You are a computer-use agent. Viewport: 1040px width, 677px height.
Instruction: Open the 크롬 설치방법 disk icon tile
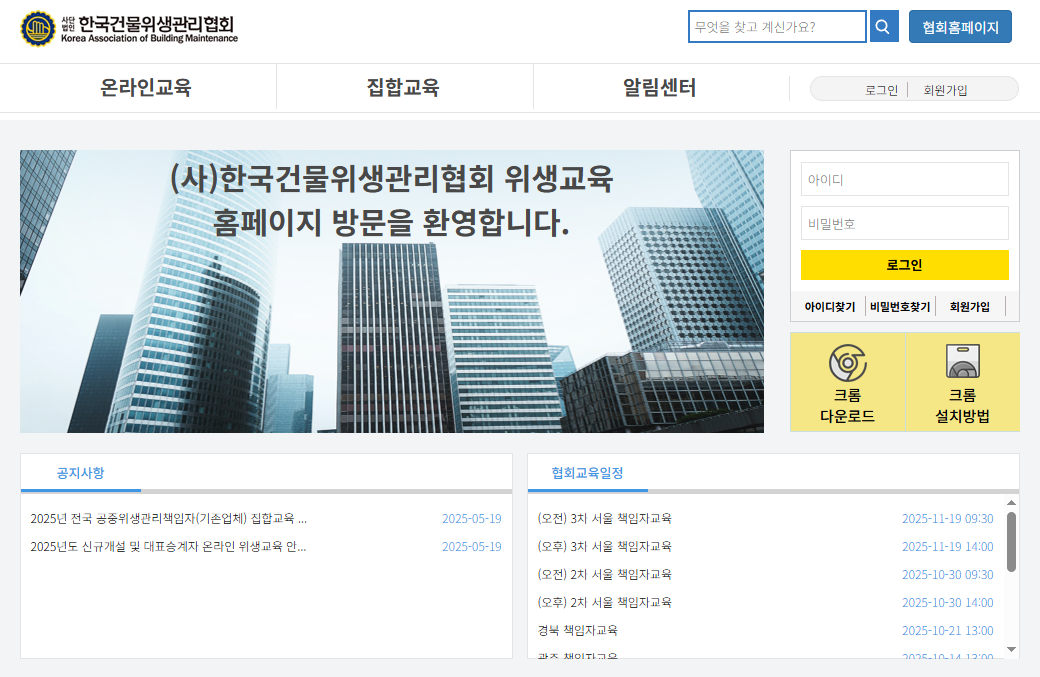point(962,383)
